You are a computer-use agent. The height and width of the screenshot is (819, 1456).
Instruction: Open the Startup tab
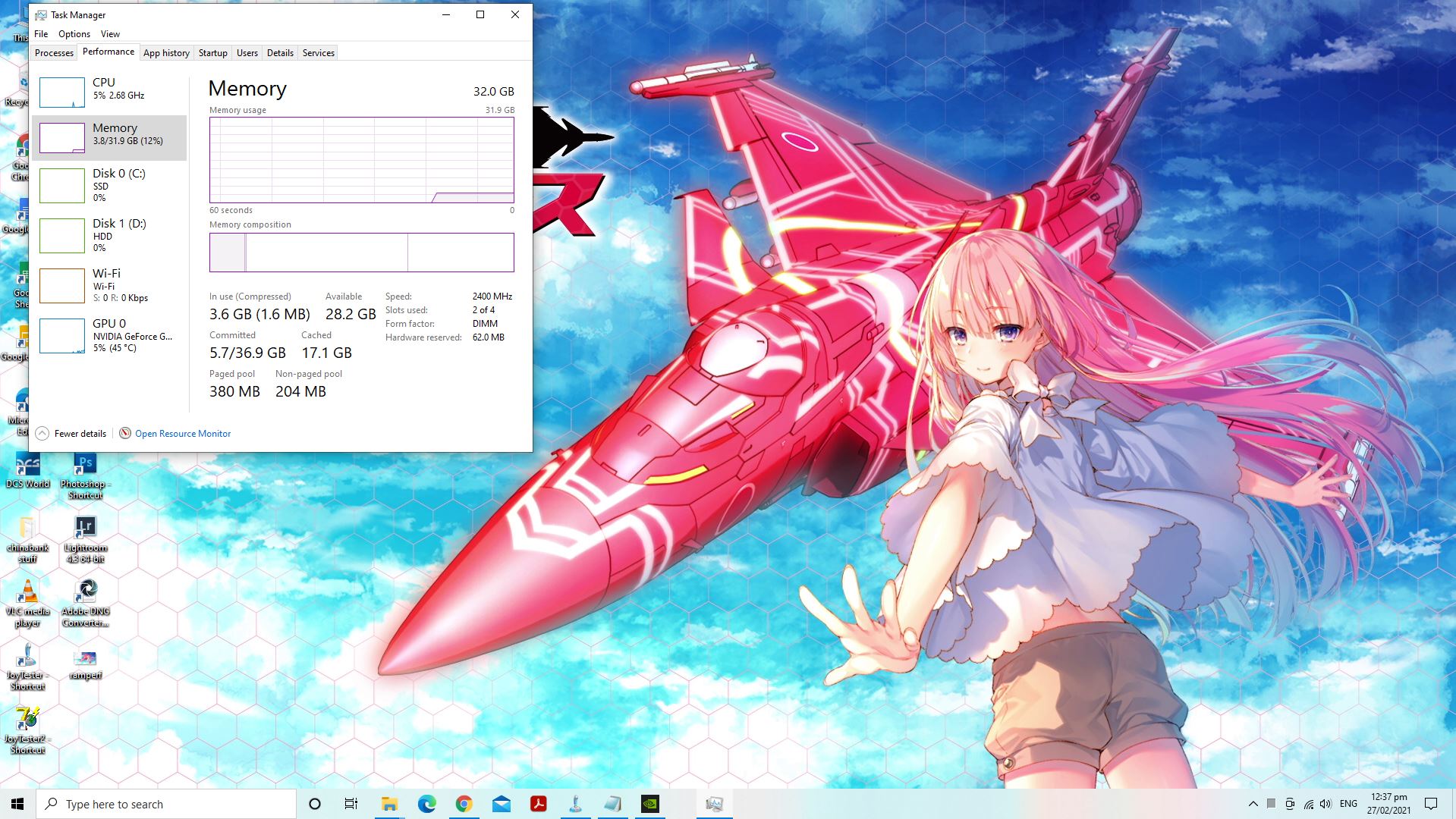tap(212, 53)
